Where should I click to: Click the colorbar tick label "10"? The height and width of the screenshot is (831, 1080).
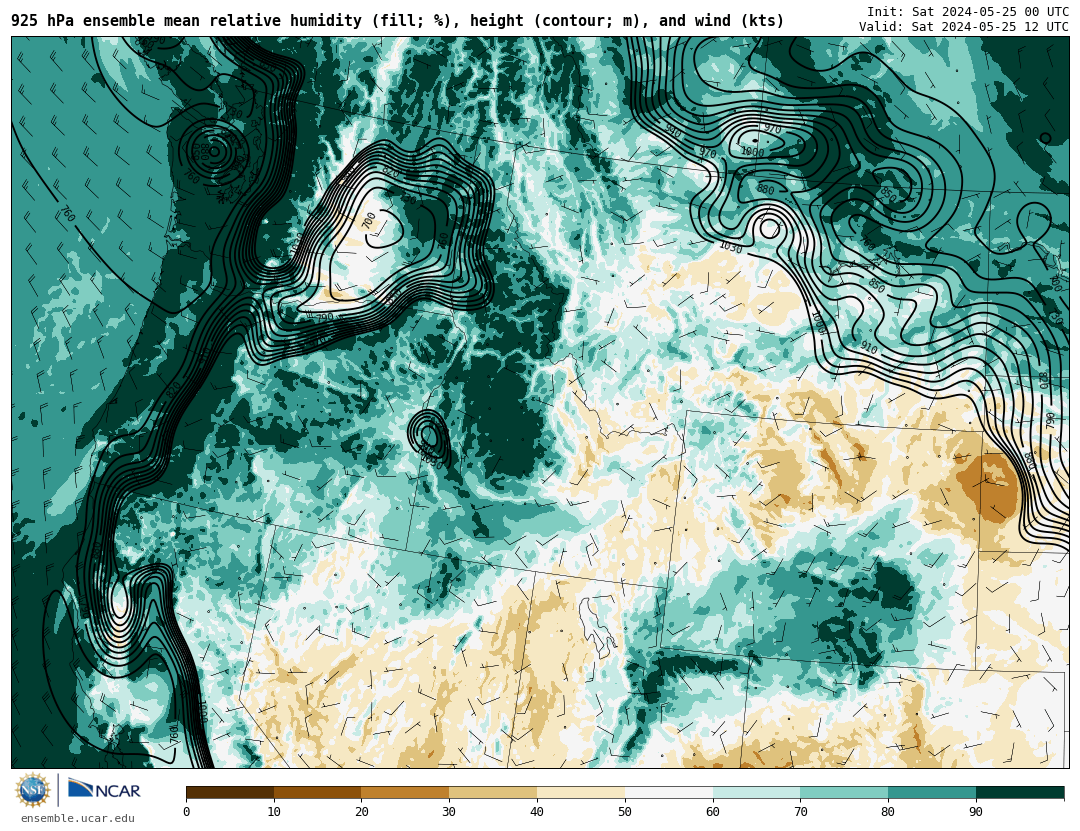click(274, 812)
